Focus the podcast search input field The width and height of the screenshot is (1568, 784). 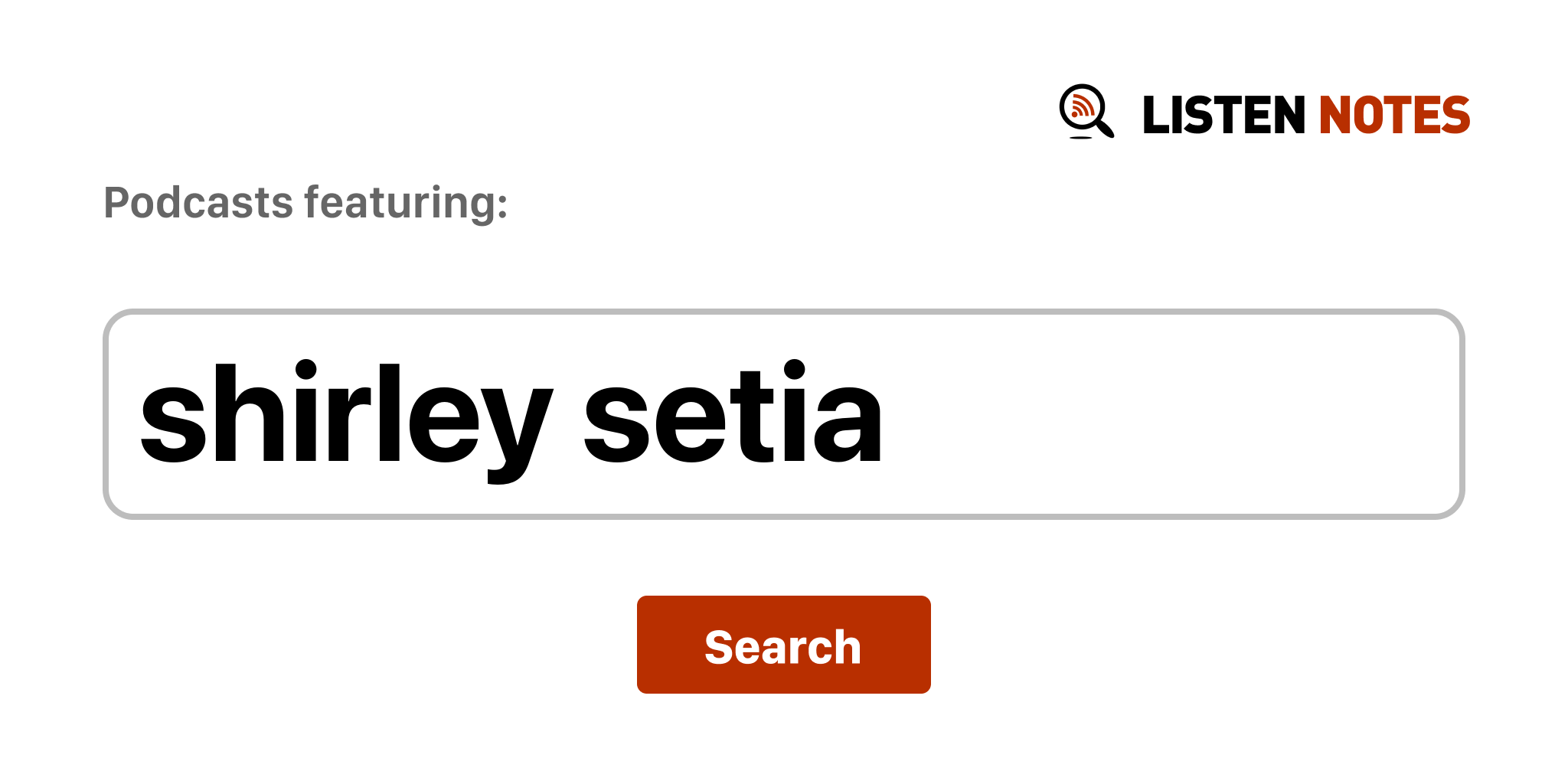[782, 414]
